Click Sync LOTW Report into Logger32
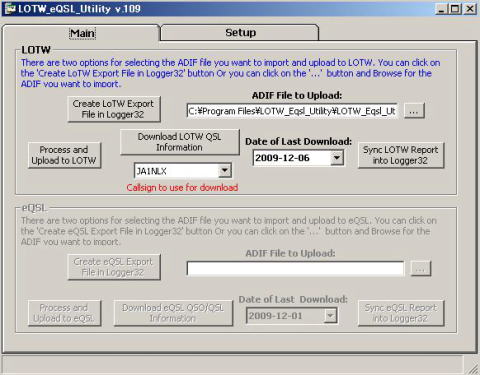This screenshot has width=480, height=375. pos(401,155)
